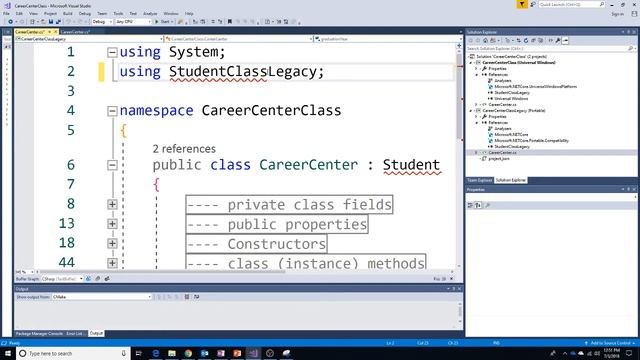This screenshot has height=360, width=640.
Task: Open the Edit menu
Action: (19, 13)
